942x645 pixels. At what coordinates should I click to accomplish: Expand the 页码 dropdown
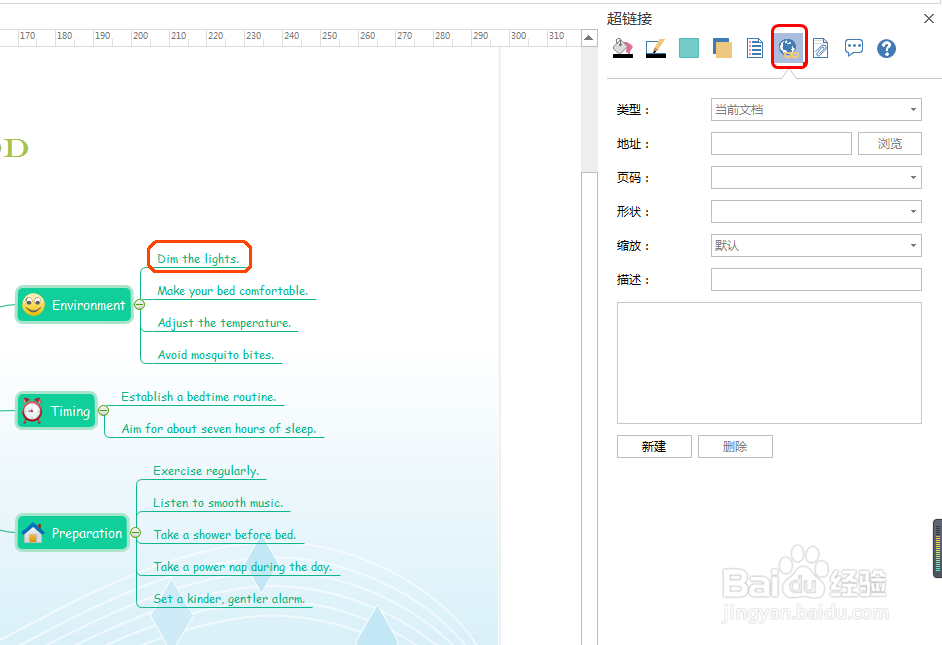(913, 177)
